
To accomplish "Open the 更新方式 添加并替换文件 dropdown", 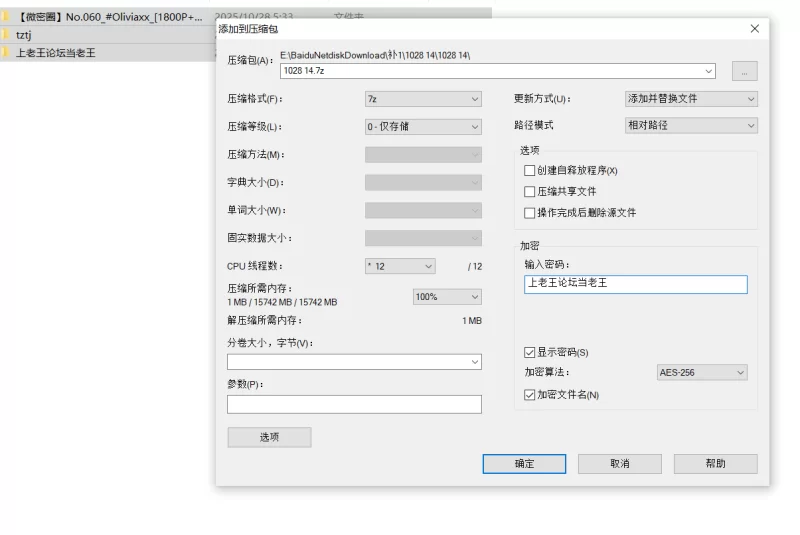I will pyautogui.click(x=691, y=99).
